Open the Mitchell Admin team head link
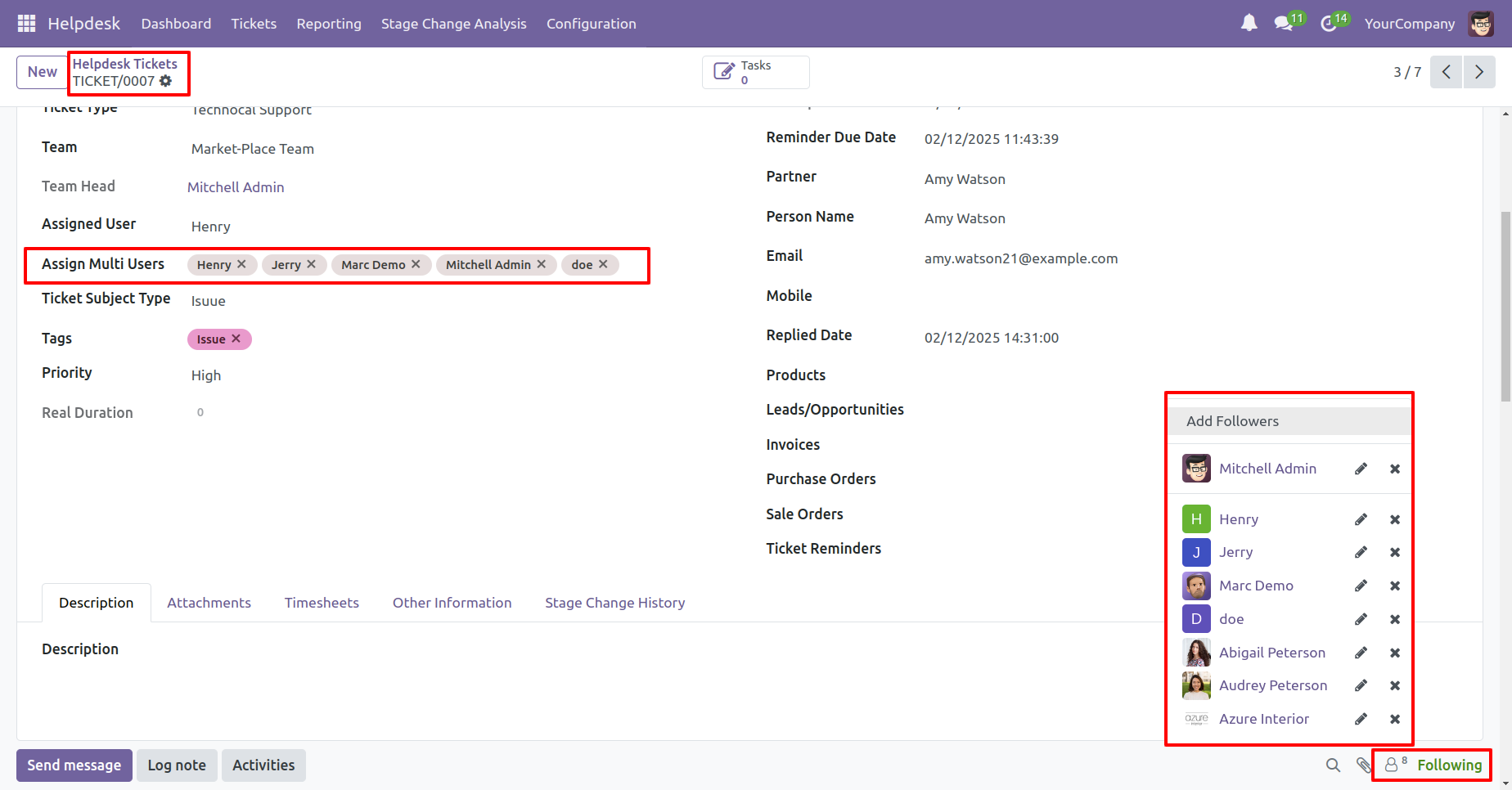1512x790 pixels. tap(236, 187)
